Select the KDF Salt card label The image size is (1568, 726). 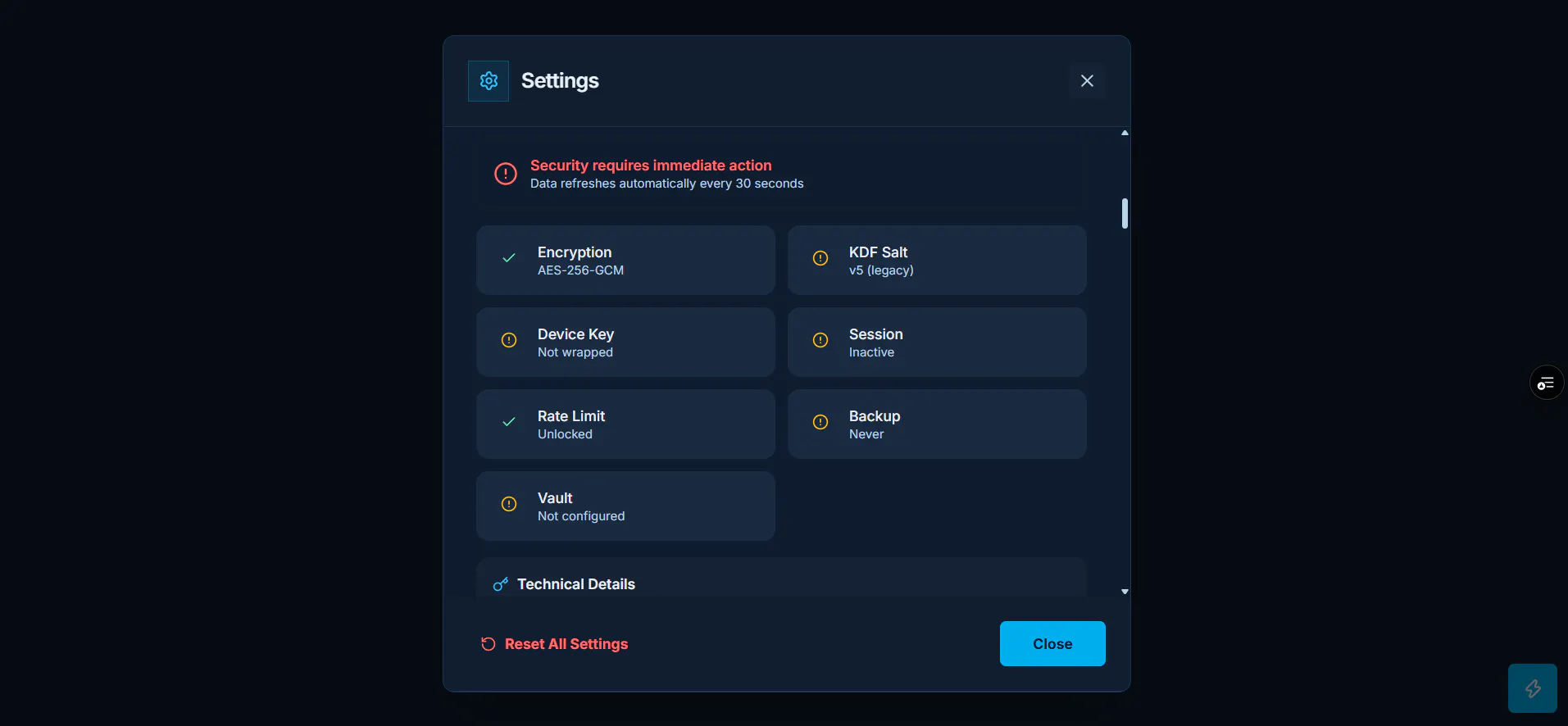[878, 252]
